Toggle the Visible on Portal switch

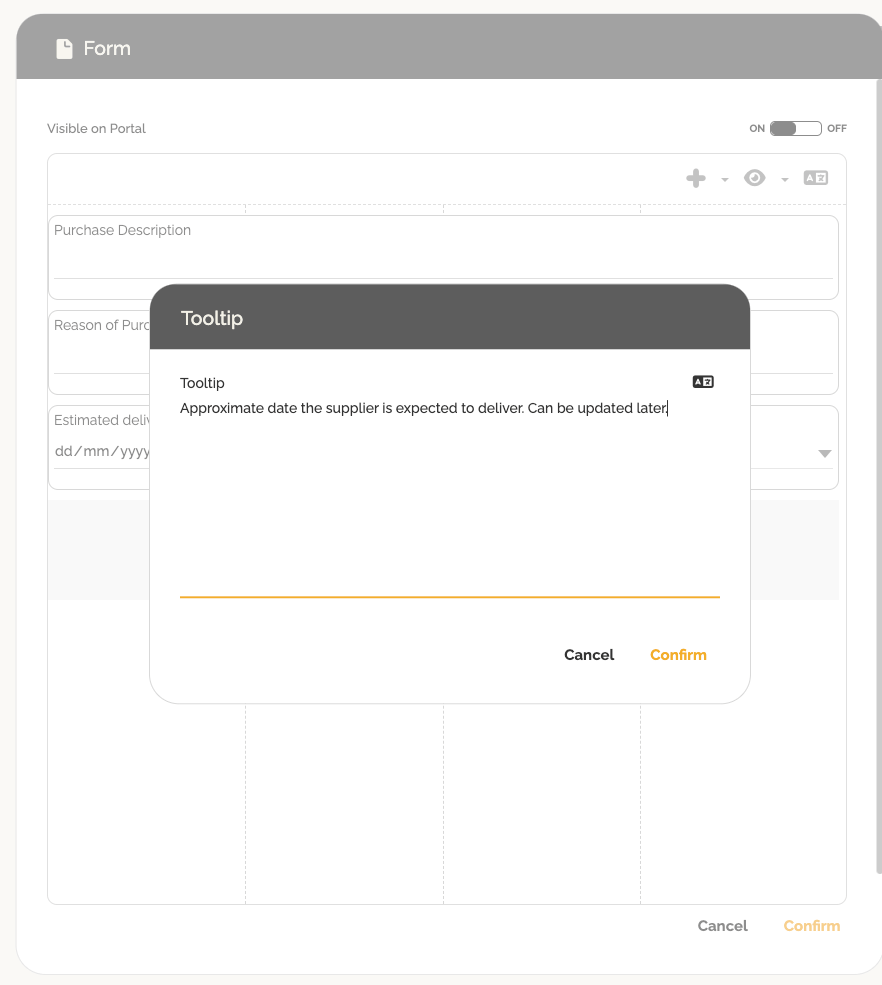point(795,129)
